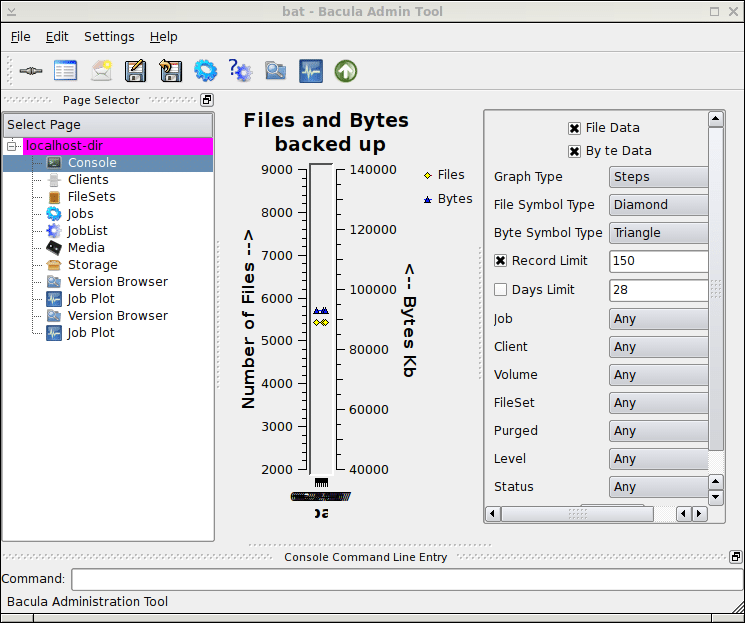The height and width of the screenshot is (623, 745).
Task: Click the Command input field
Action: click(x=406, y=580)
